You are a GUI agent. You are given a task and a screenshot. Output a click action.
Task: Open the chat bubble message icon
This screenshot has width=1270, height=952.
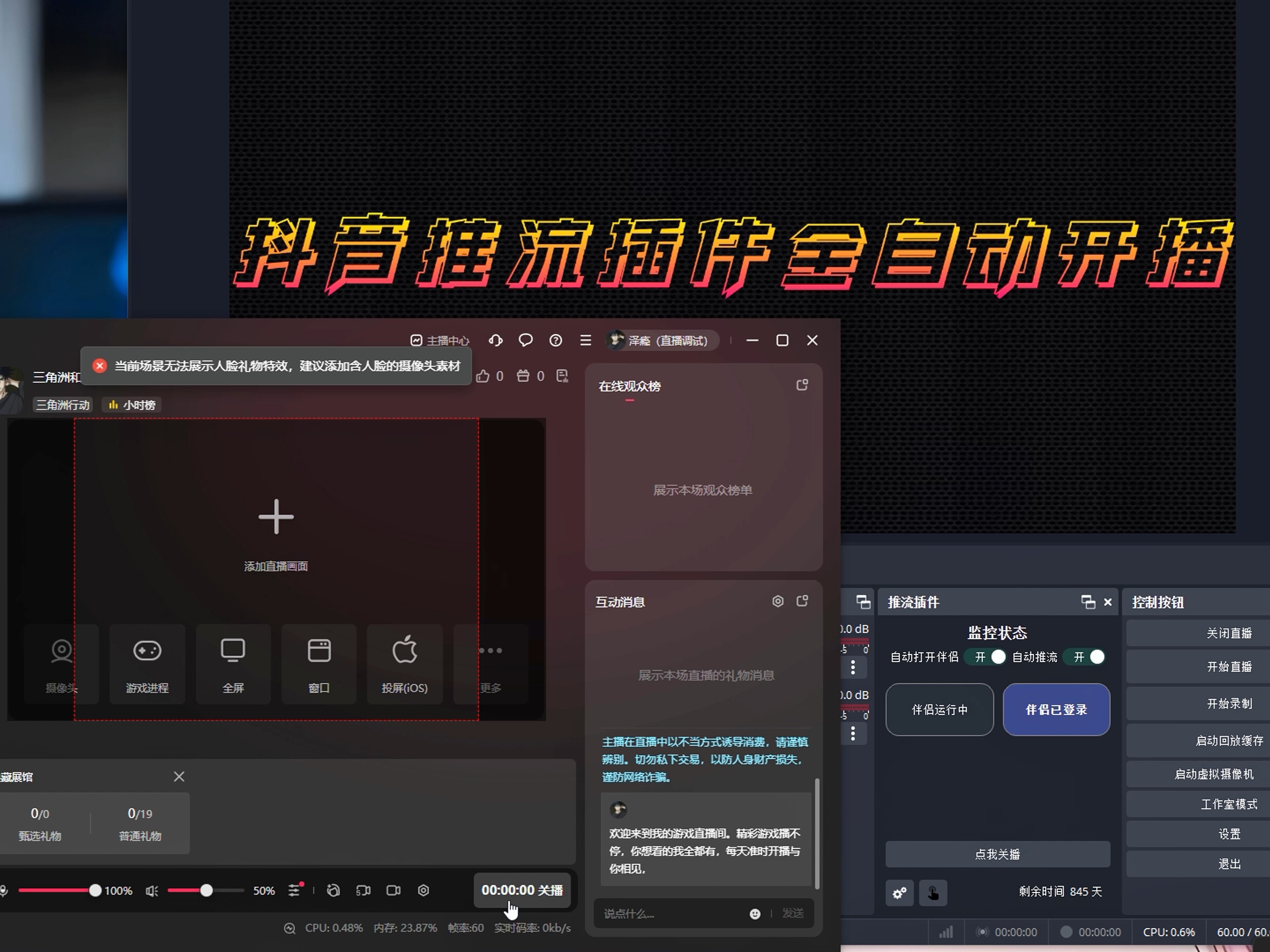coord(525,340)
